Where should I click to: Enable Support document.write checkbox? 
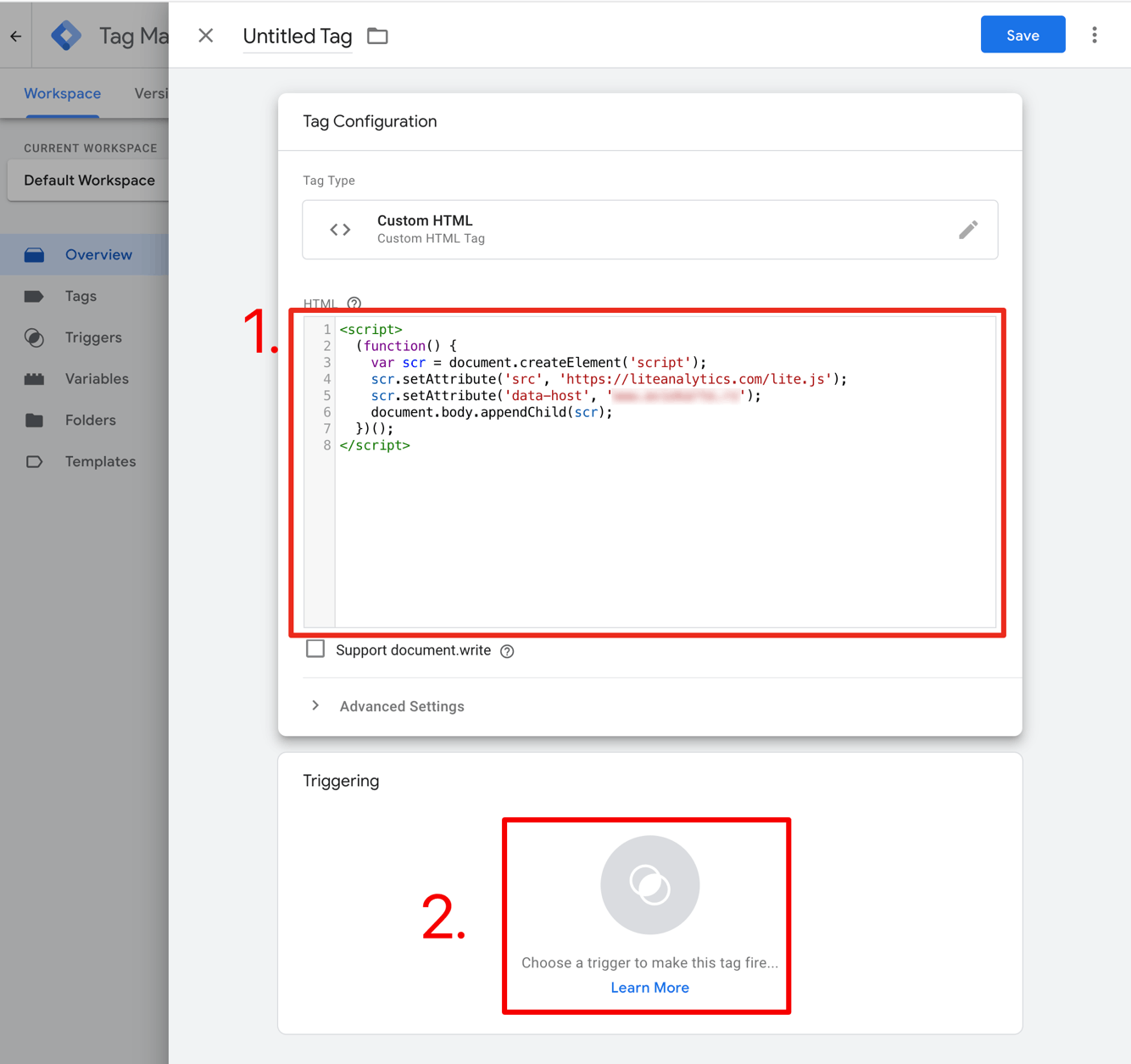coord(315,649)
